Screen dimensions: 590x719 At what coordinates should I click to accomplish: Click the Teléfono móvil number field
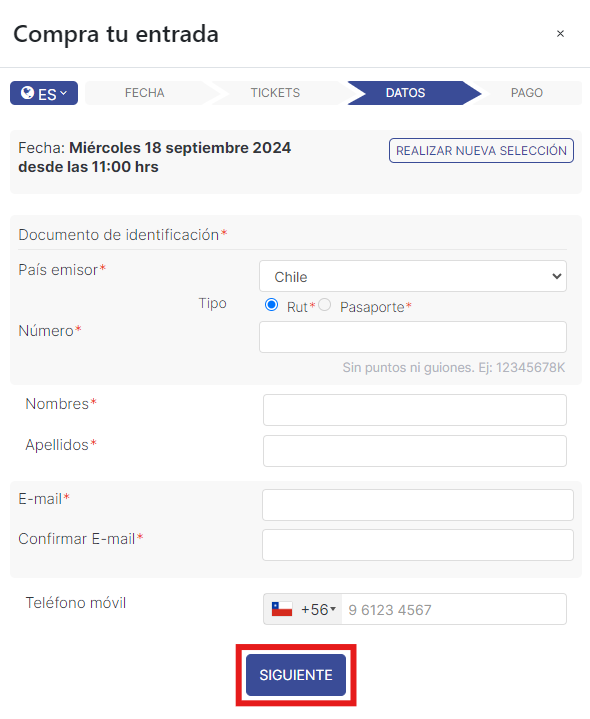click(x=454, y=609)
